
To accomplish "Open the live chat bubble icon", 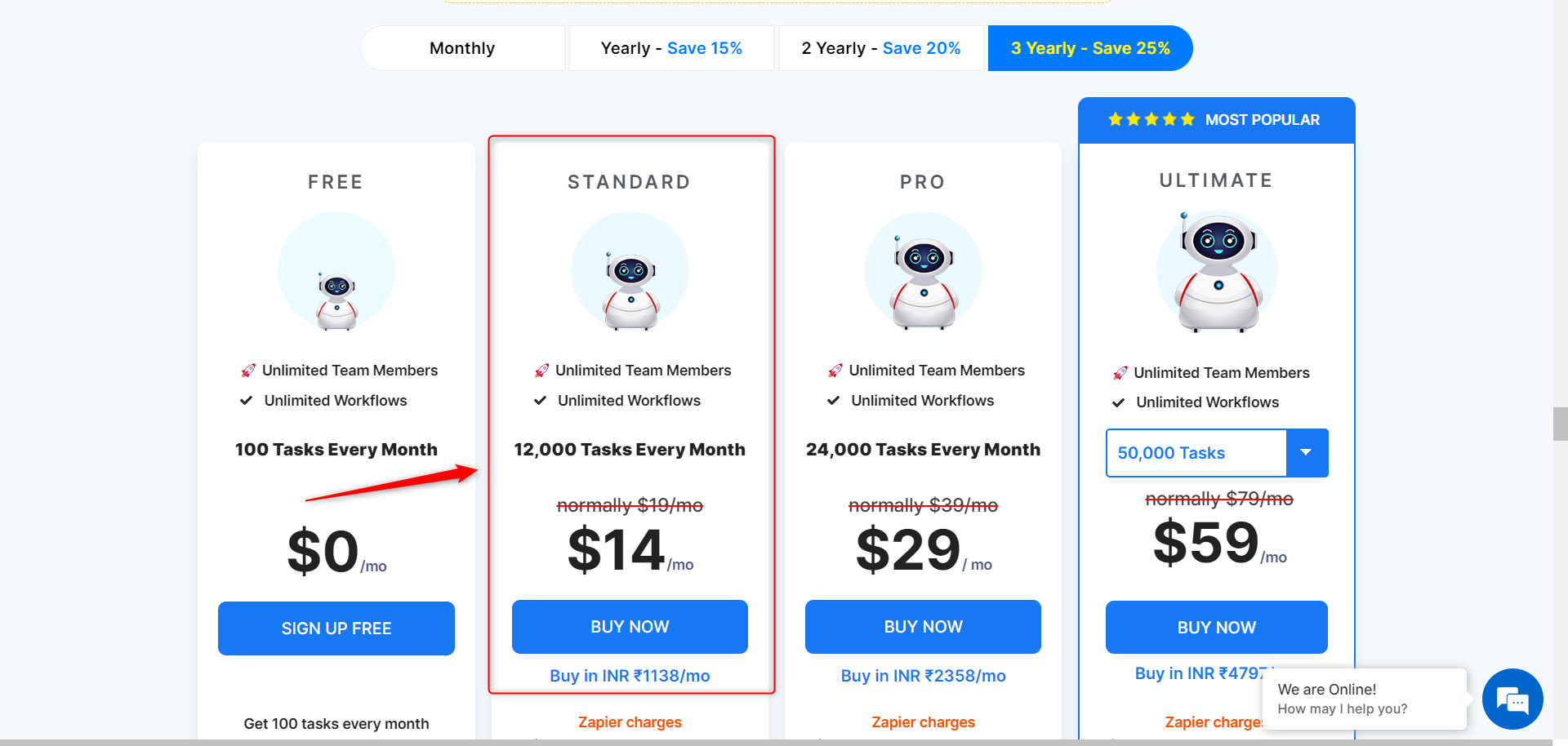I will coord(1512,699).
